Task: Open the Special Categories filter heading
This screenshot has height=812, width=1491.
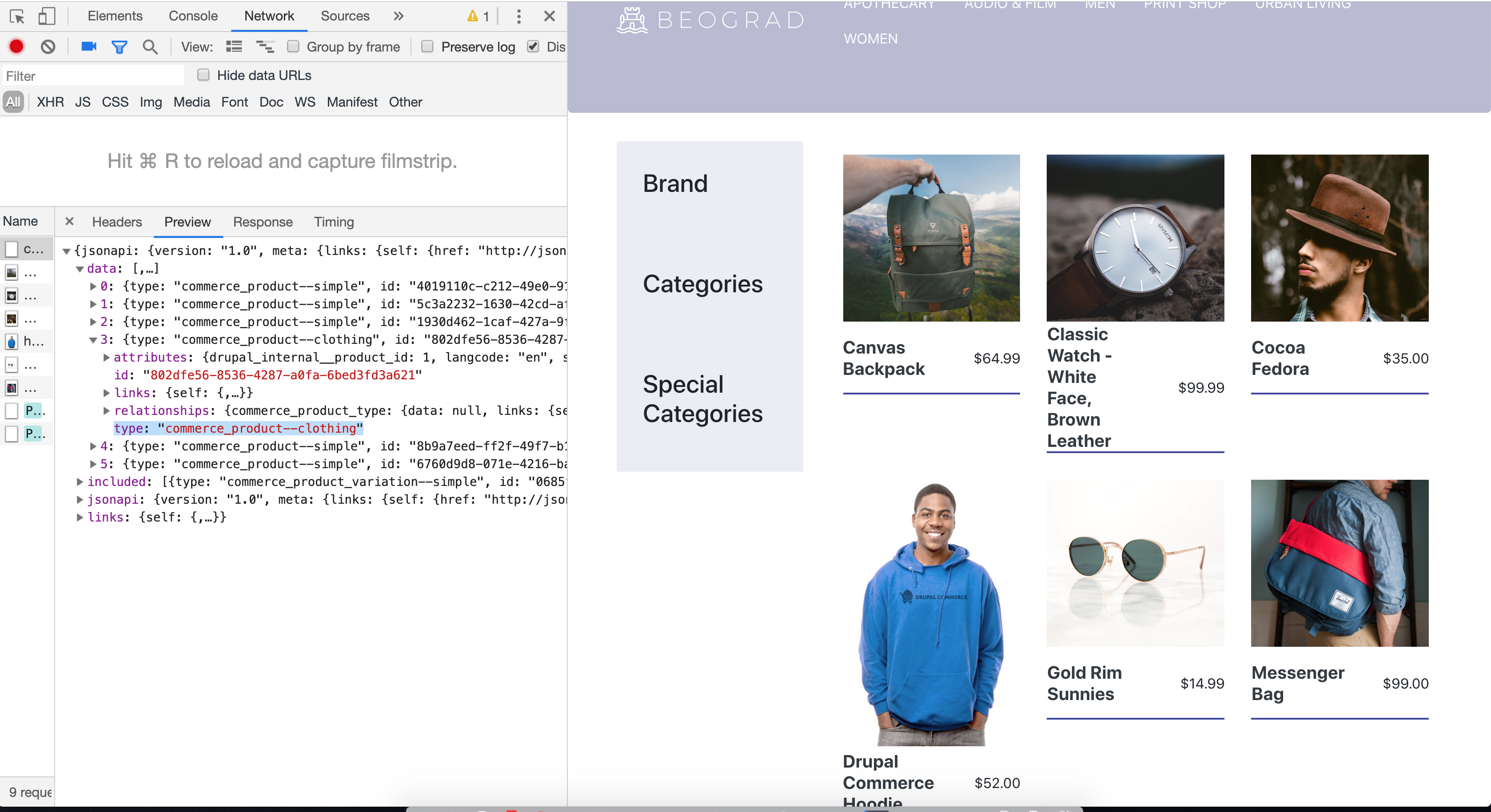Action: [703, 399]
